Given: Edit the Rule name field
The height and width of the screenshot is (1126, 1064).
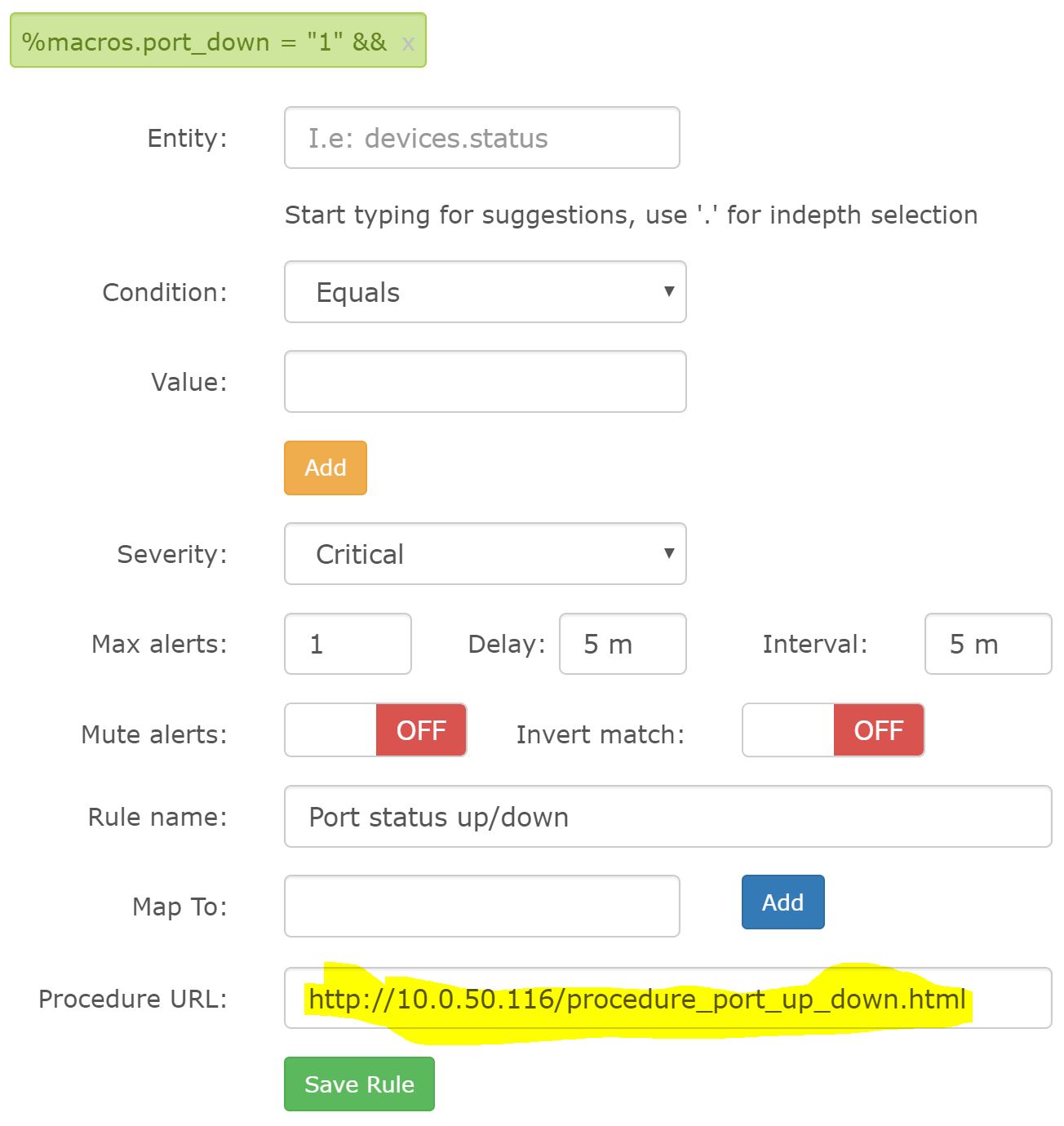Looking at the screenshot, I should point(667,817).
